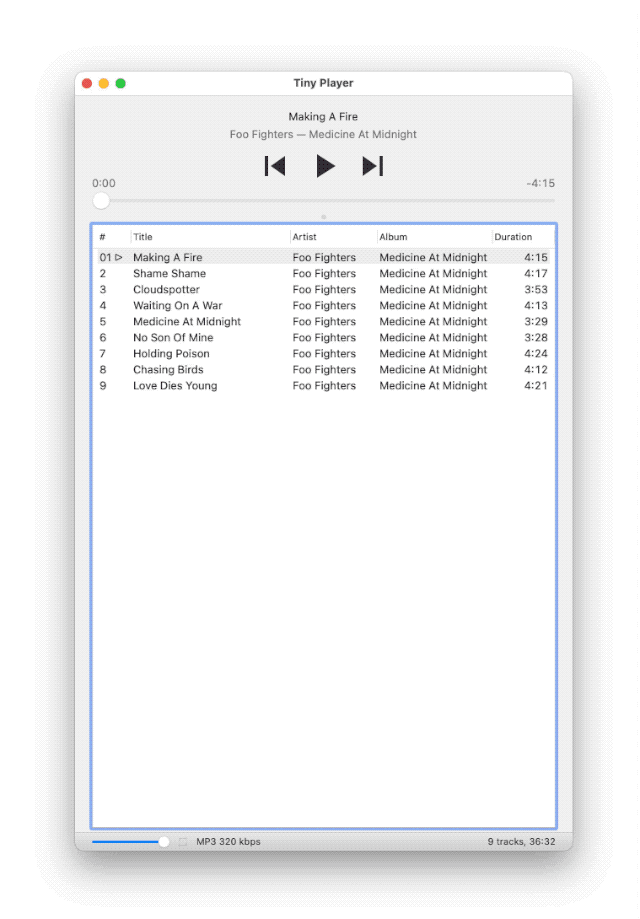Minimize the Tiny Player window
Viewport: 640px width, 919px height.
point(104,83)
